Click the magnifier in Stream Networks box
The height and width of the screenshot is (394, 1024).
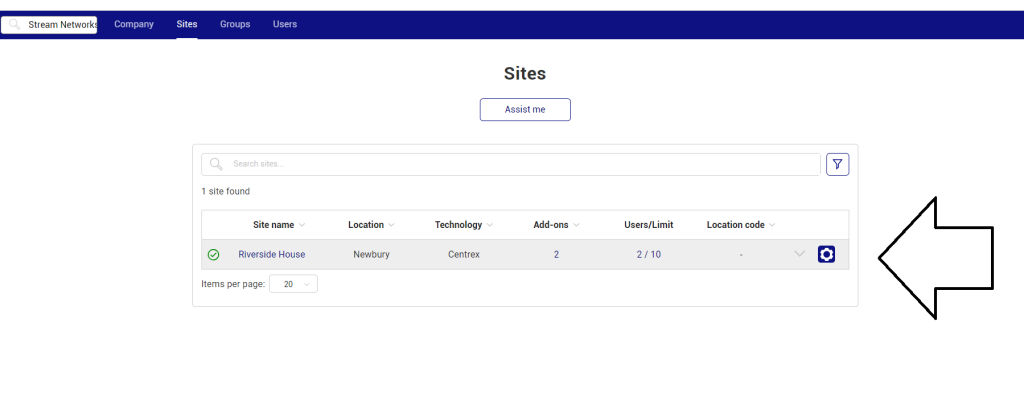[14, 25]
